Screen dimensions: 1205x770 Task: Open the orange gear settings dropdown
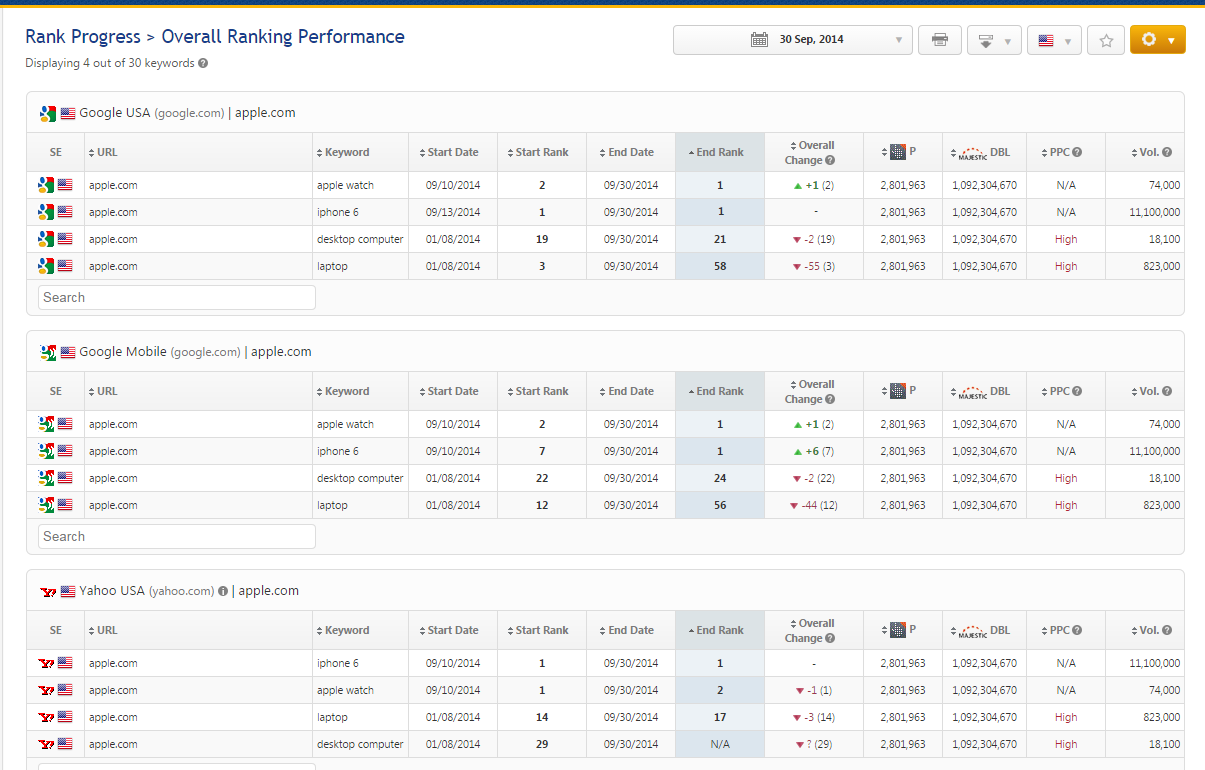click(x=1157, y=40)
